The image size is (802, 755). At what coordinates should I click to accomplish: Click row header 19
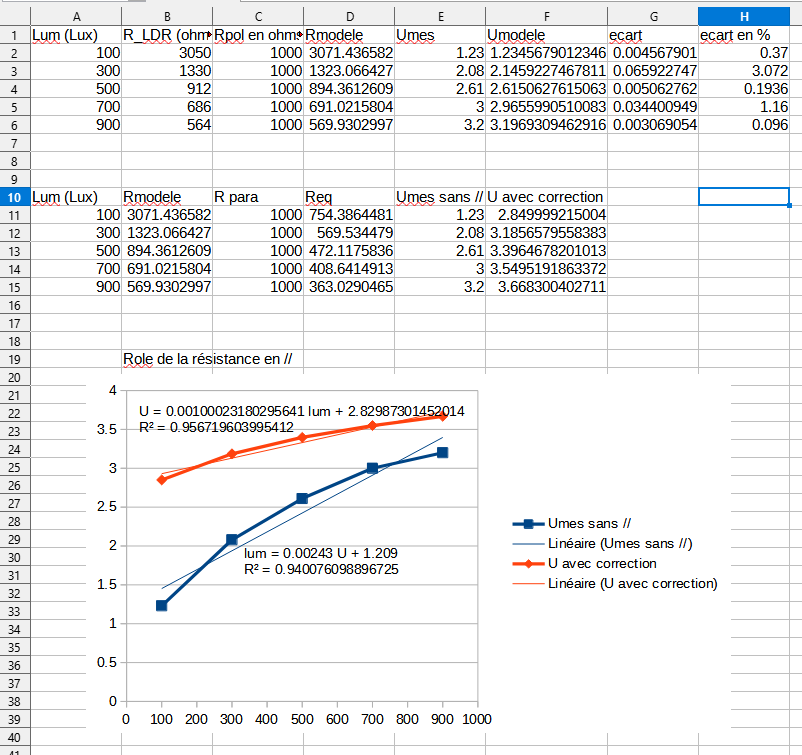click(x=14, y=359)
